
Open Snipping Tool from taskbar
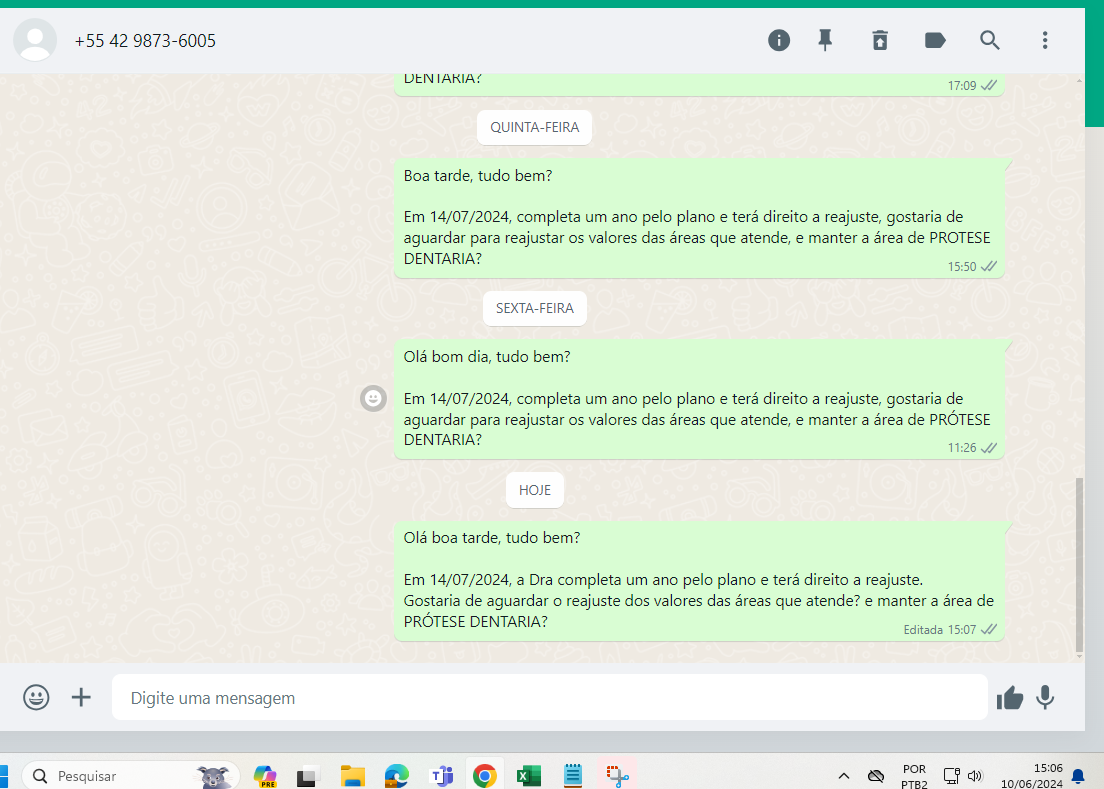tap(617, 776)
